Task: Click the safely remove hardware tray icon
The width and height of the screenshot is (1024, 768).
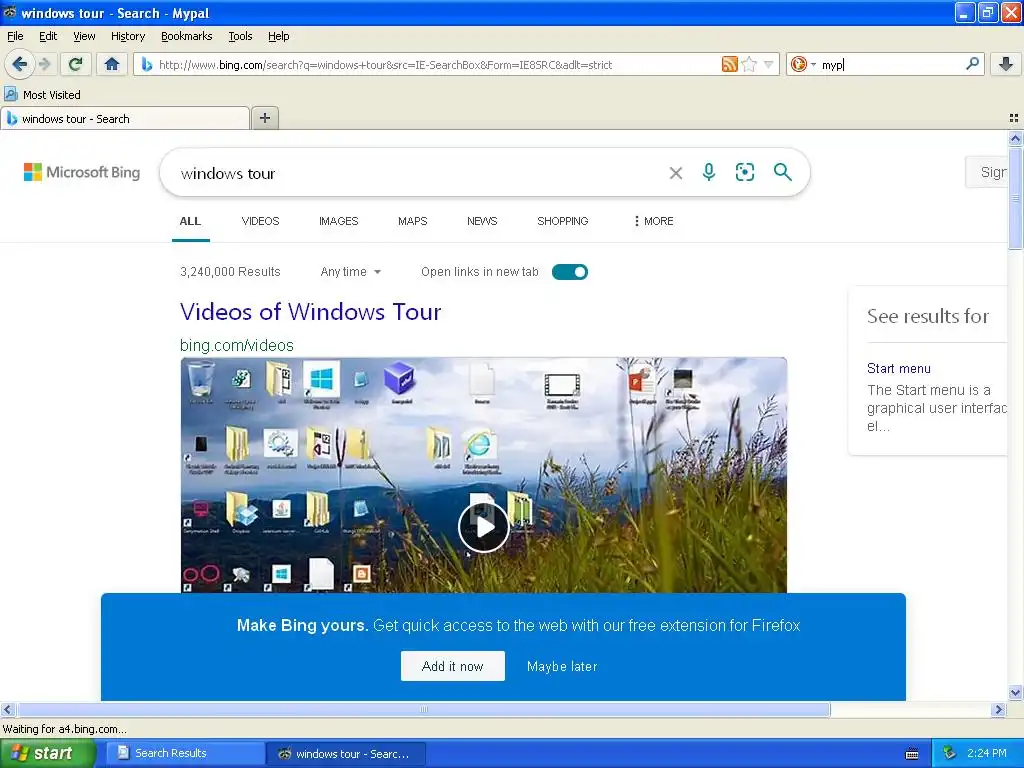Action: pos(949,753)
